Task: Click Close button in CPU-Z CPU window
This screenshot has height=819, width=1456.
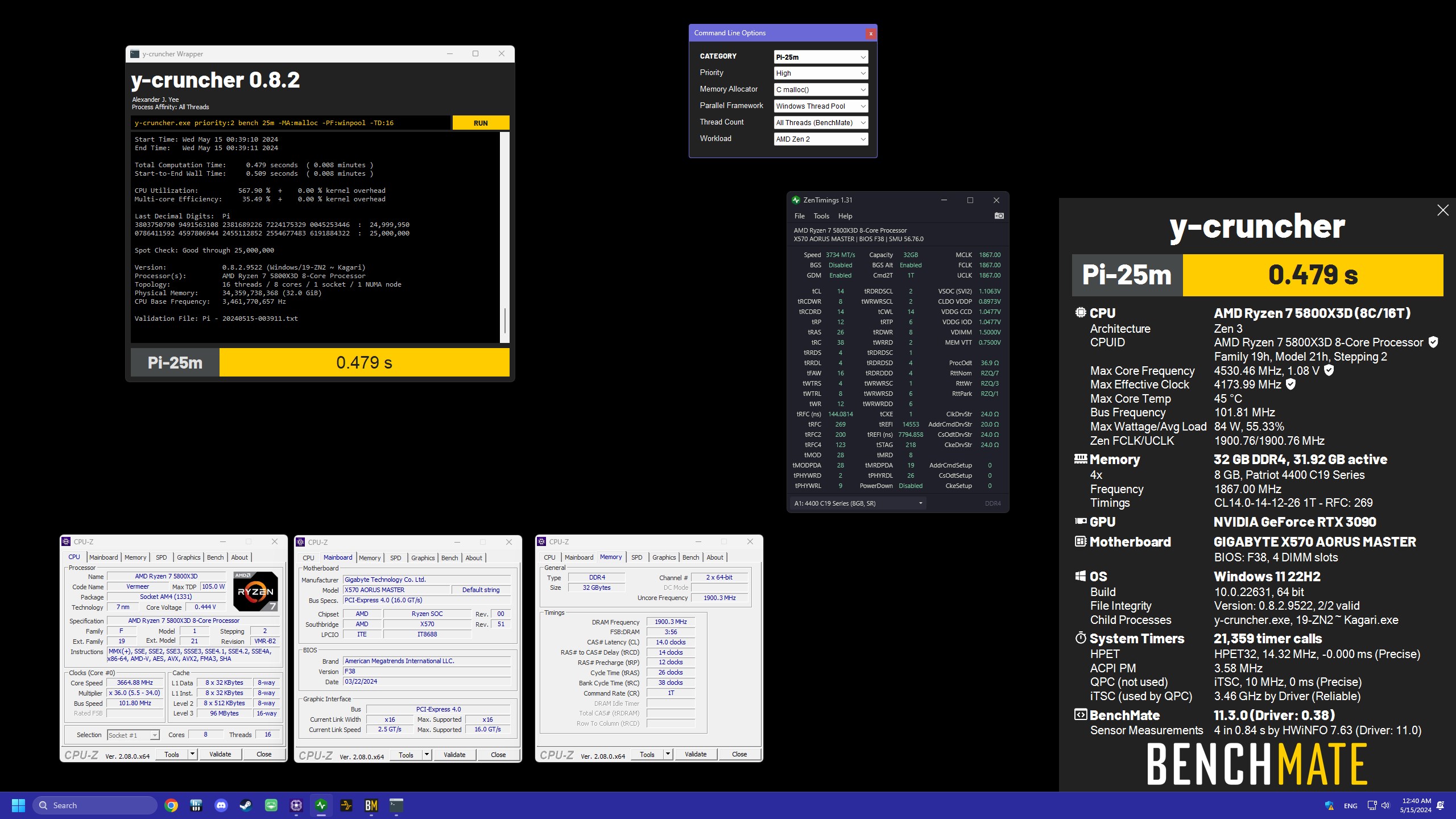Action: 264,754
